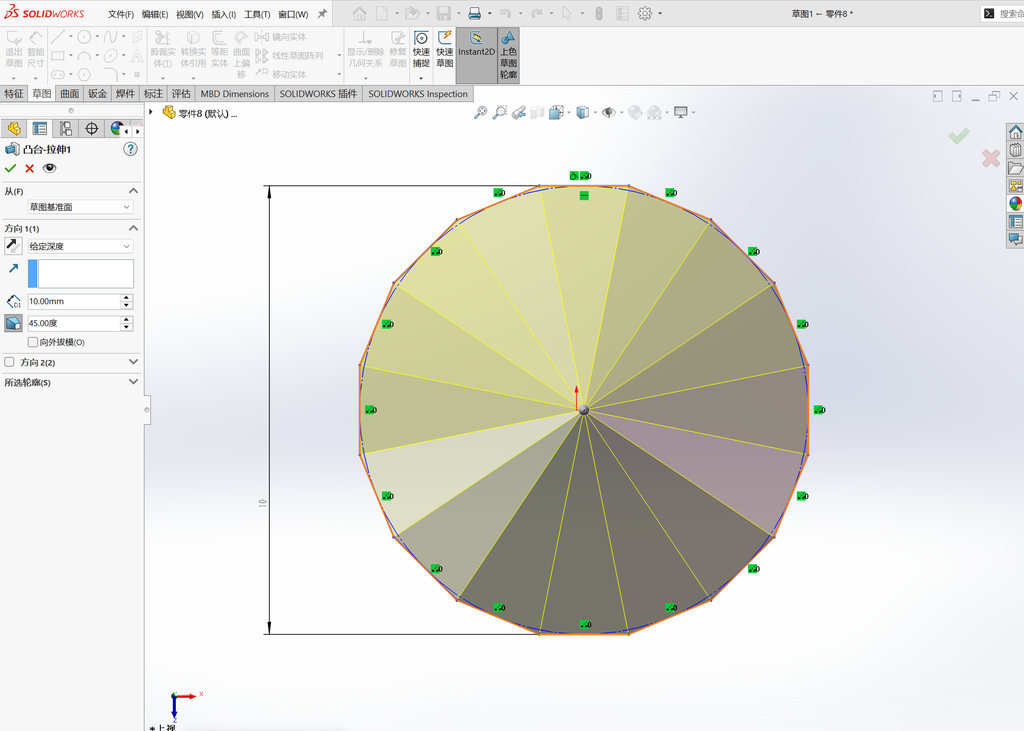The height and width of the screenshot is (731, 1024).
Task: Open view settings monitor icon
Action: tap(680, 112)
